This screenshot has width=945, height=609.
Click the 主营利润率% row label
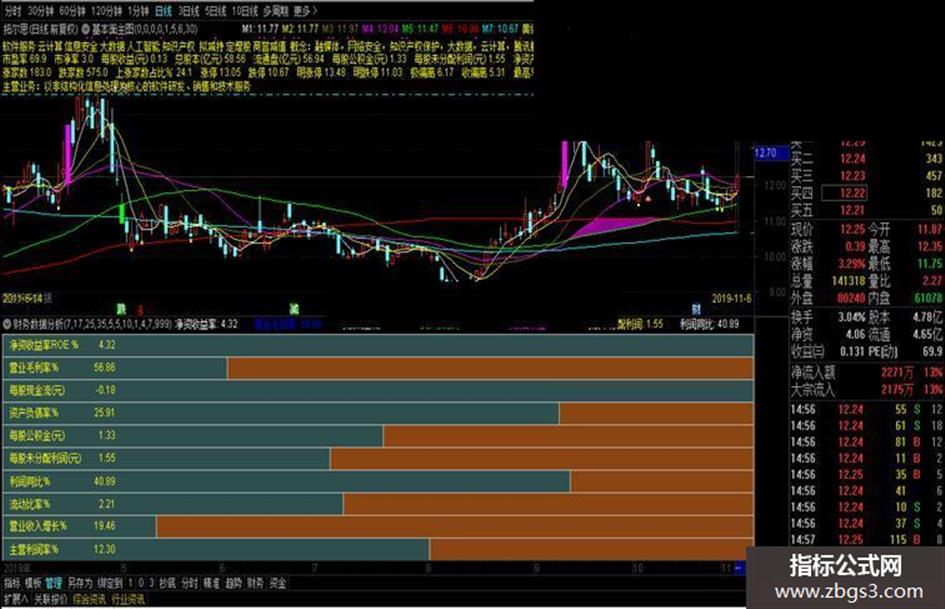[34, 549]
